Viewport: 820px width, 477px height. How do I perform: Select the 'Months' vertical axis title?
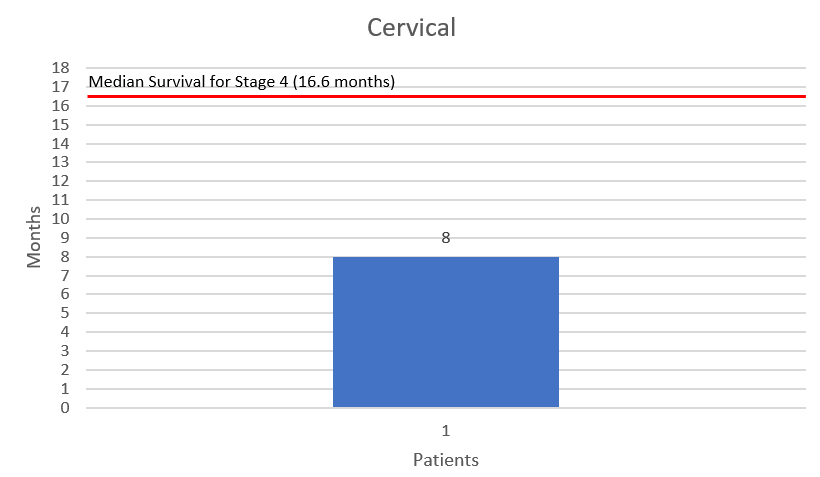coord(35,237)
